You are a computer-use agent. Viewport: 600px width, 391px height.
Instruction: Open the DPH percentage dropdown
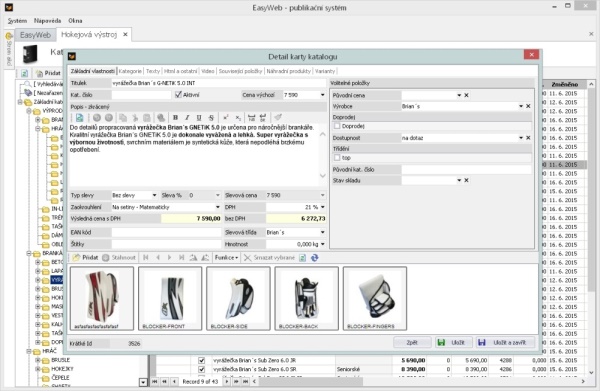pyautogui.click(x=323, y=207)
